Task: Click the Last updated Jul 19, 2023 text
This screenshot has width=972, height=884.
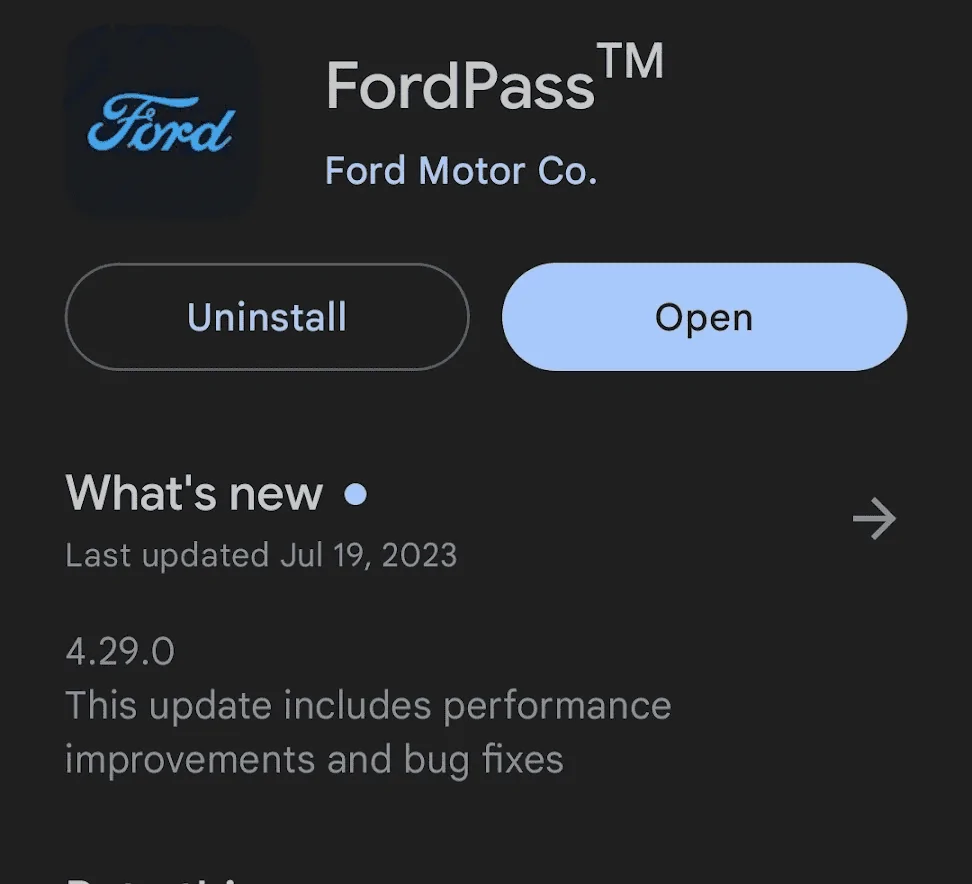Action: pyautogui.click(x=261, y=555)
